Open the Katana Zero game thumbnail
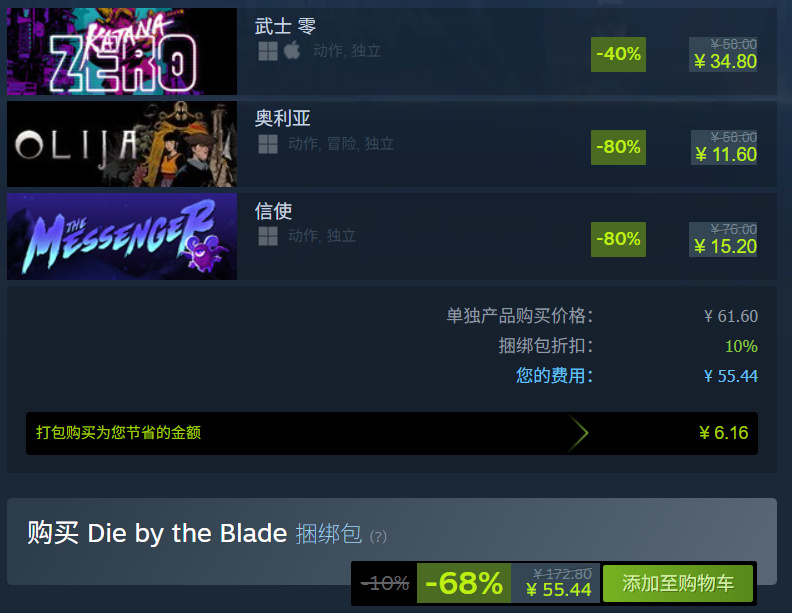Viewport: 792px width, 613px height. coord(122,51)
